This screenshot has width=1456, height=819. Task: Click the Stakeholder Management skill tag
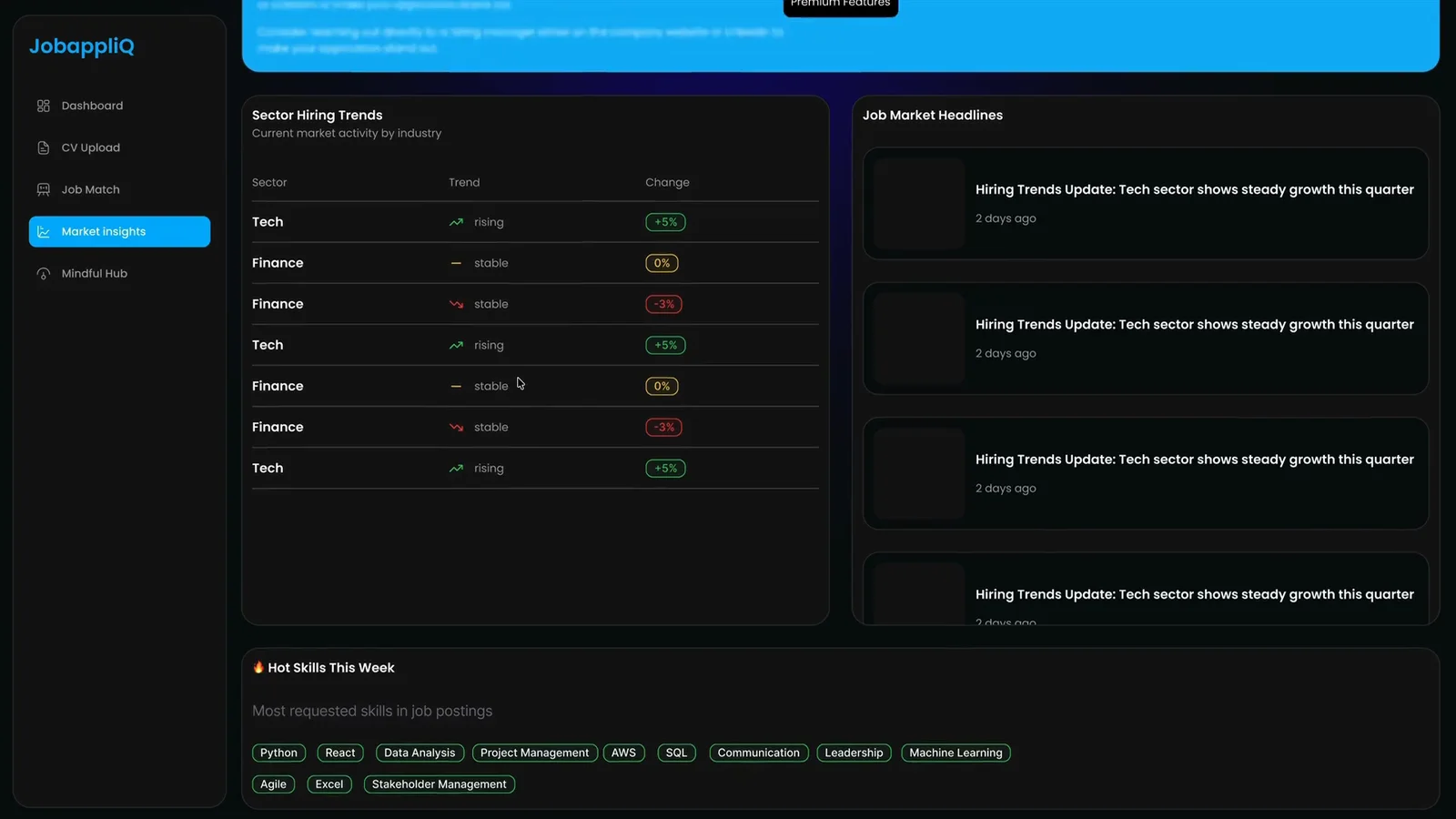click(439, 784)
